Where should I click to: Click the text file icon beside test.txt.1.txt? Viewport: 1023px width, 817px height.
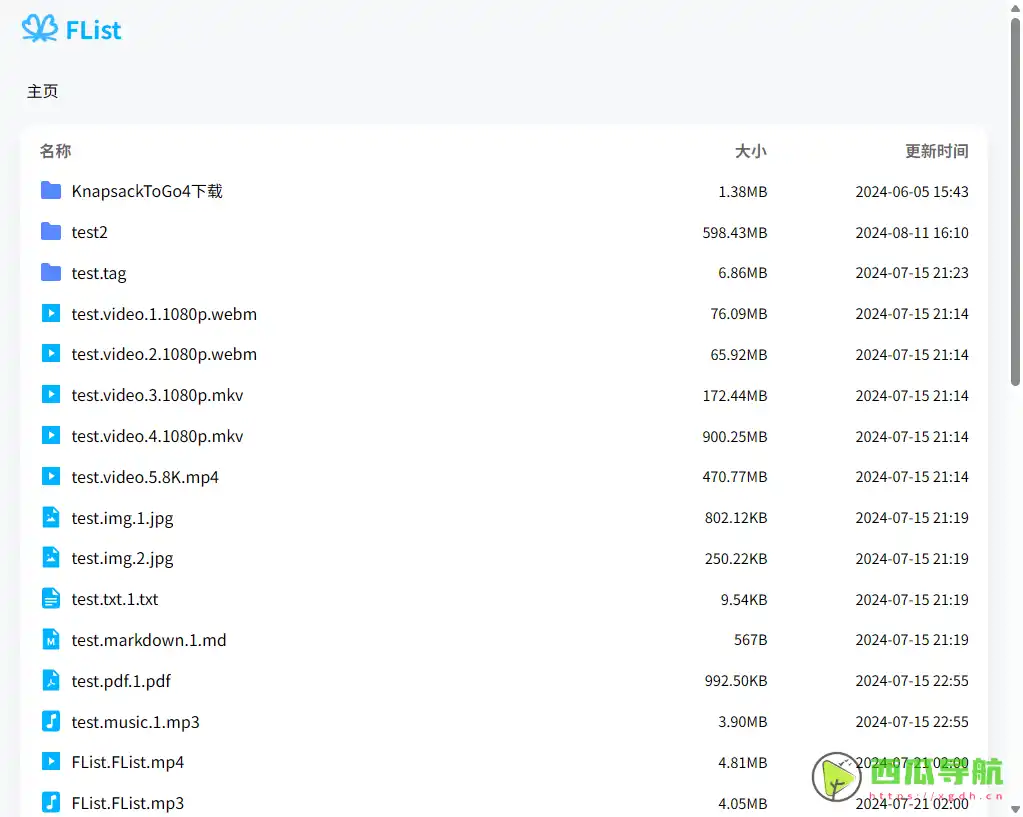click(51, 599)
